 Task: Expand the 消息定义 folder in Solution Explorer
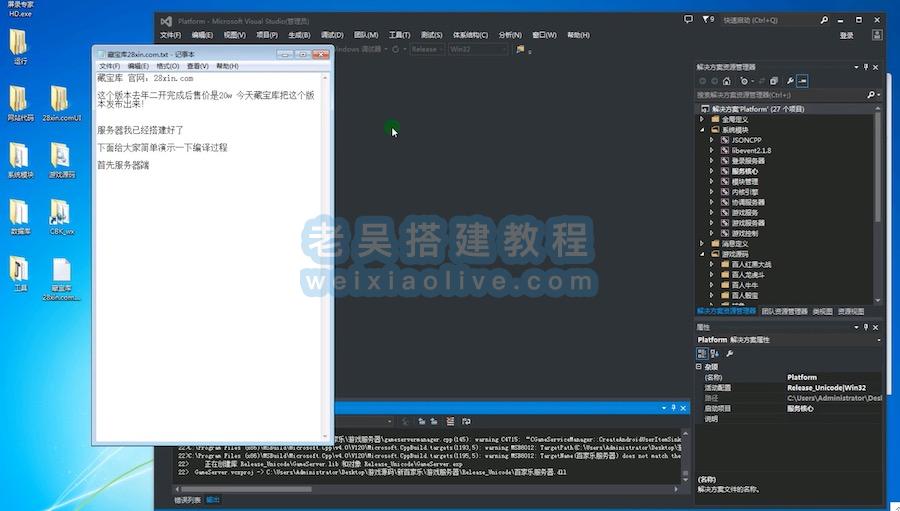coord(701,243)
